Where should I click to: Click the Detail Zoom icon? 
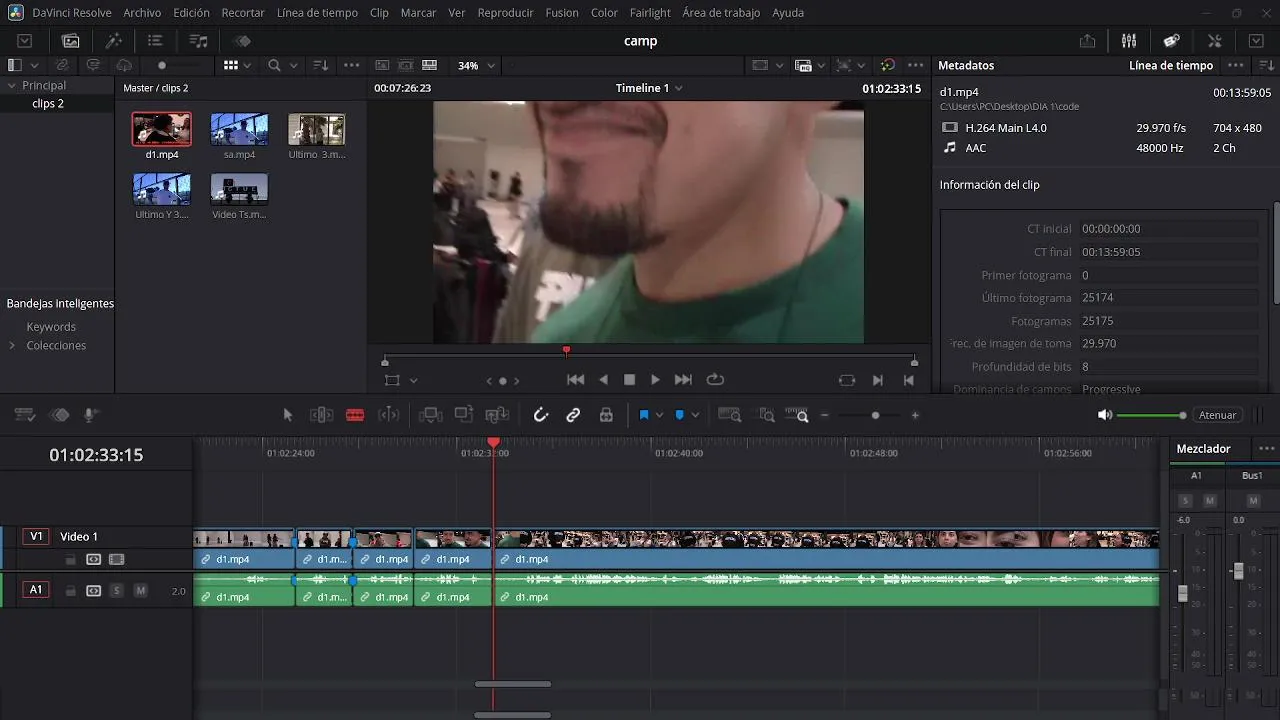767,415
